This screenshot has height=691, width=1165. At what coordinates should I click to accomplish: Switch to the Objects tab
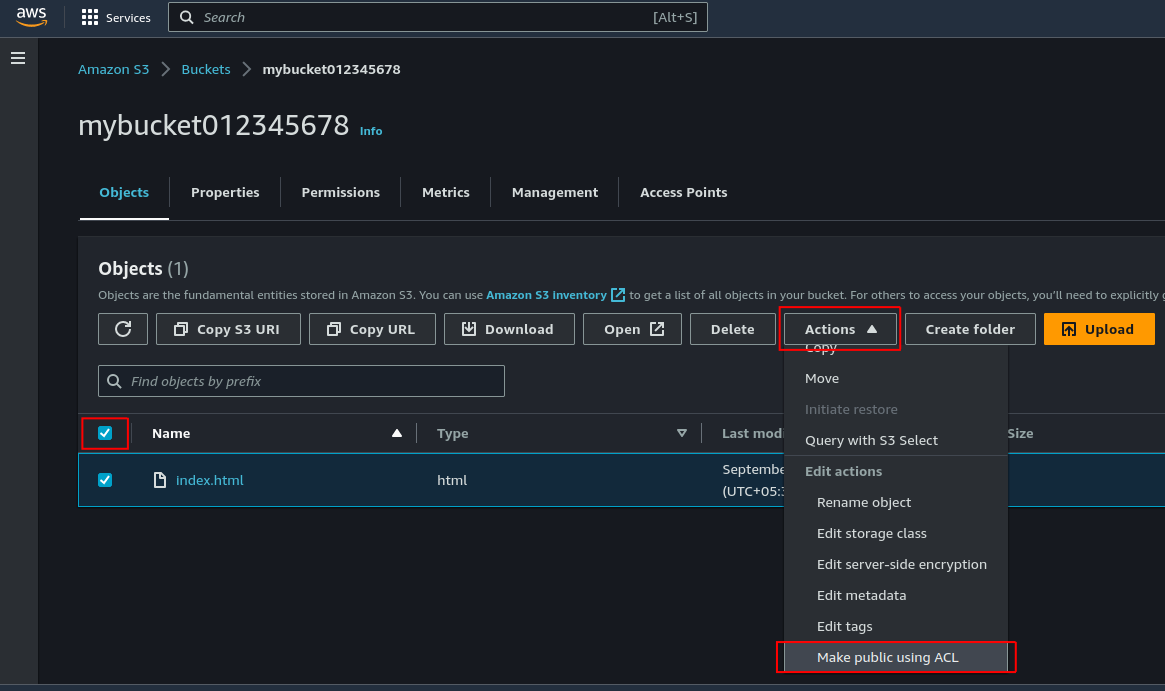(124, 192)
